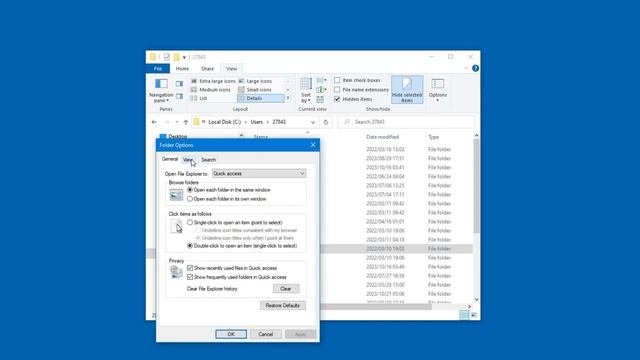Confirm Folder Options with OK
The height and width of the screenshot is (360, 640).
click(231, 334)
